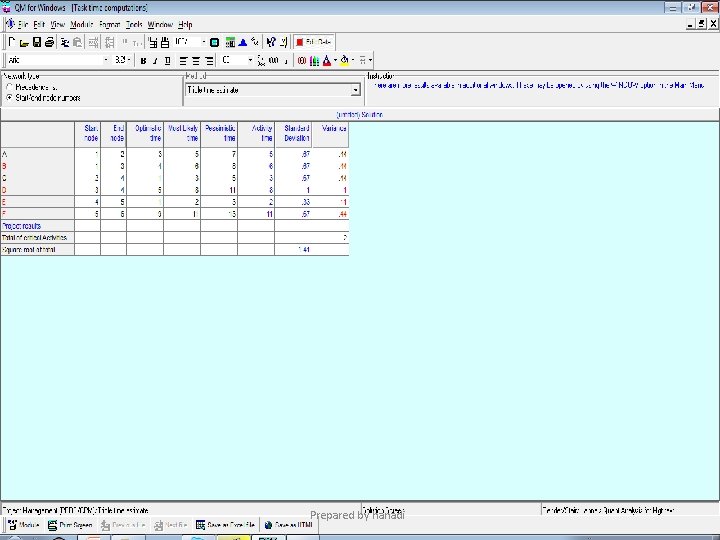This screenshot has height=540, width=720.
Task: Restore the inner document window
Action: [x=701, y=24]
